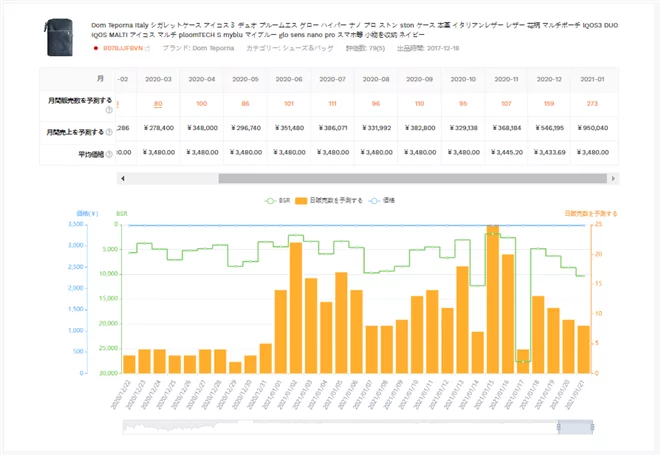Click the tallest orange bar in chart
Viewport: 660px width, 455px height.
[x=493, y=300]
